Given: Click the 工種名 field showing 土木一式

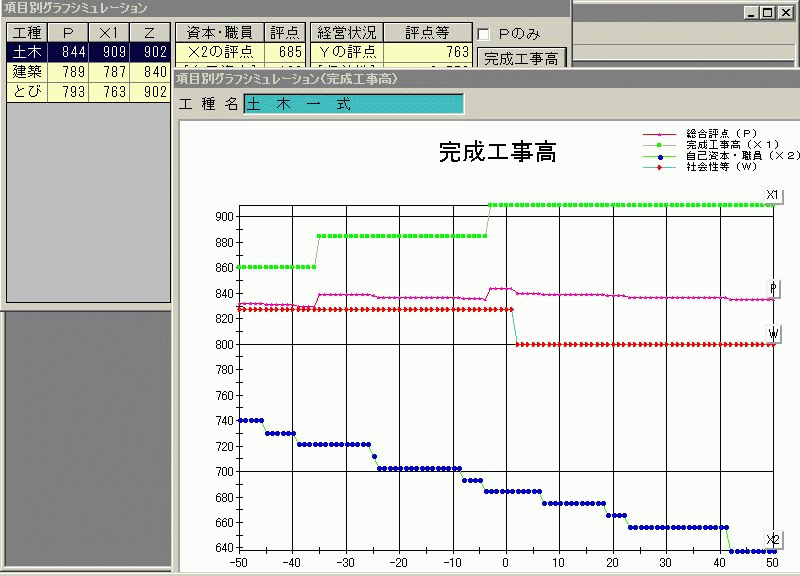Looking at the screenshot, I should tap(354, 105).
